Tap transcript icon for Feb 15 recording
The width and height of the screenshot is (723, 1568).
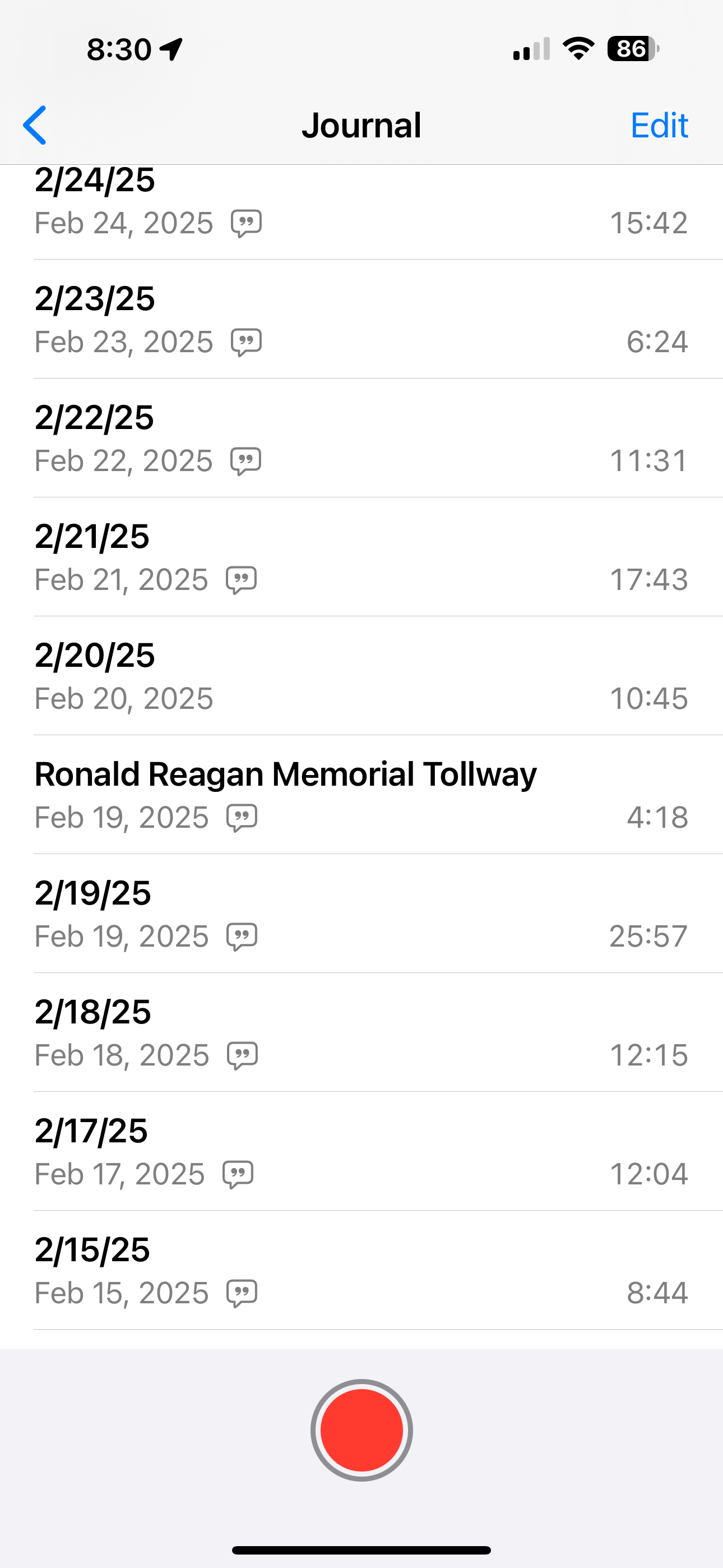coord(242,1293)
